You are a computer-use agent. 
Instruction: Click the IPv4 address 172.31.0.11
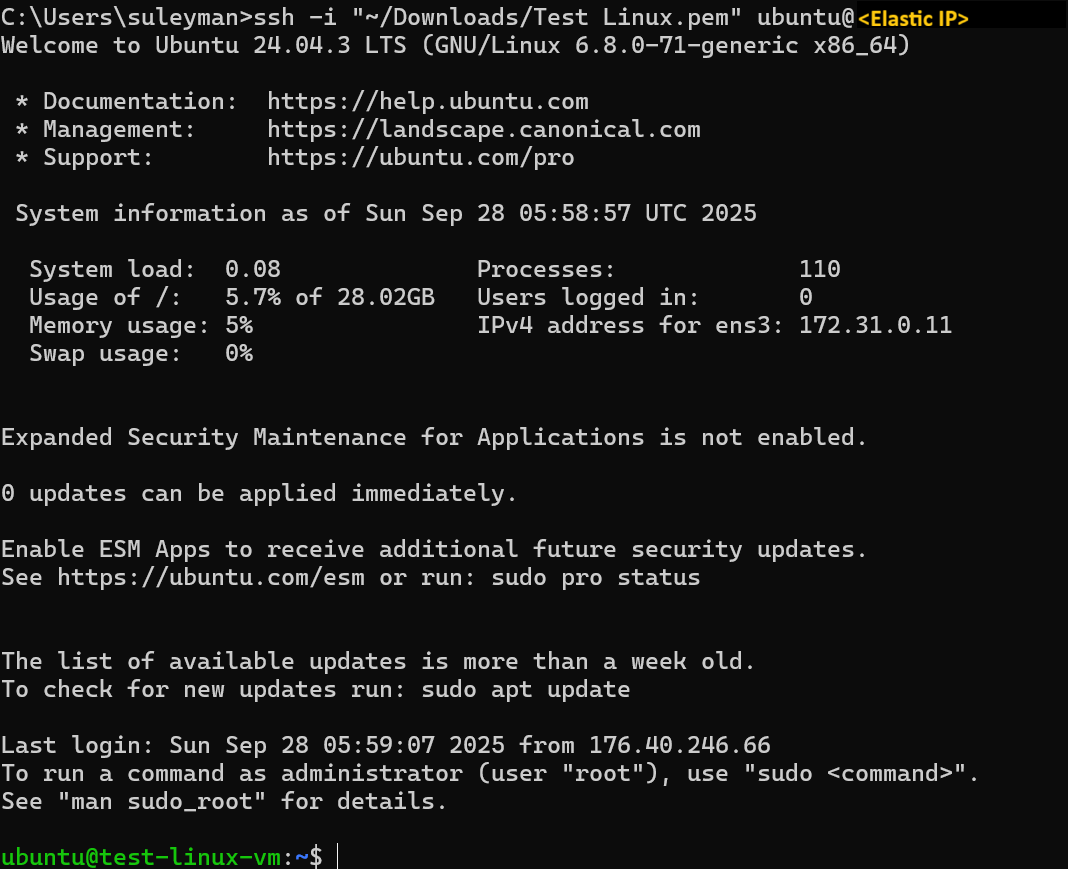pos(875,325)
